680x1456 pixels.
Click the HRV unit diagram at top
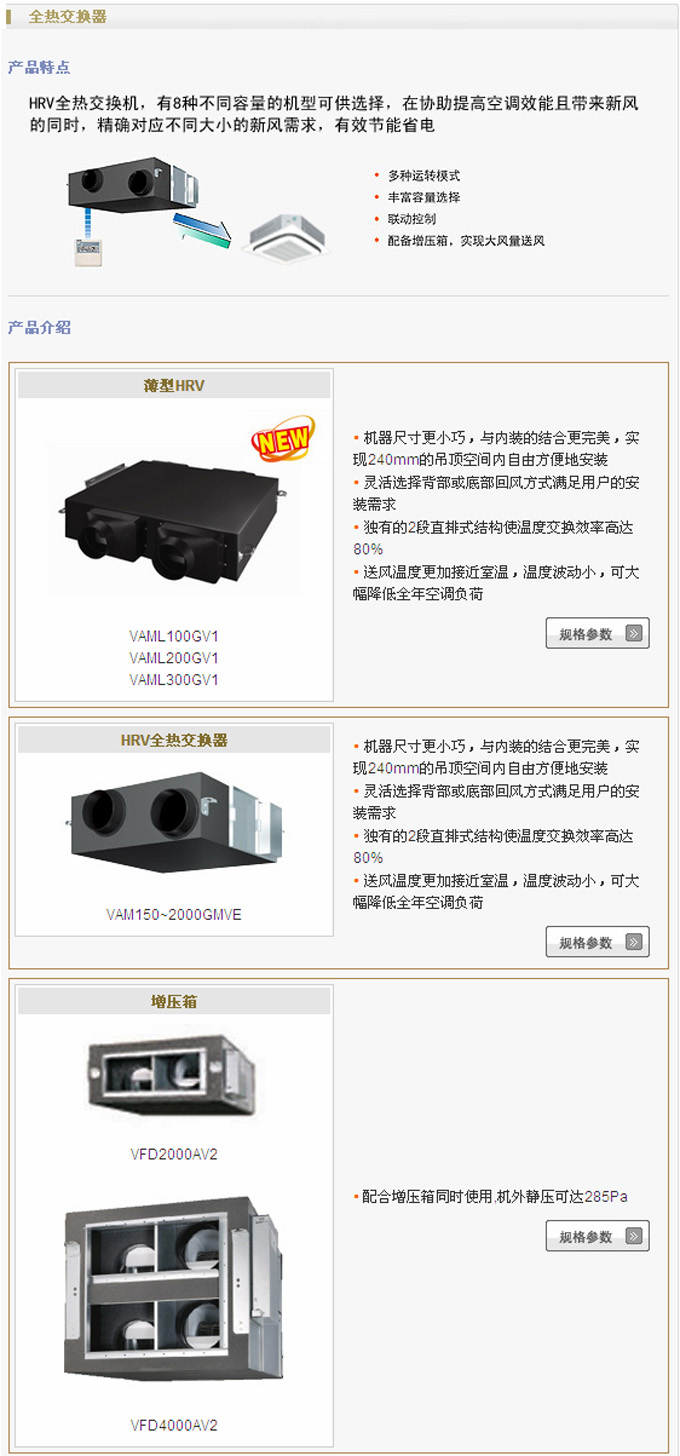130,184
